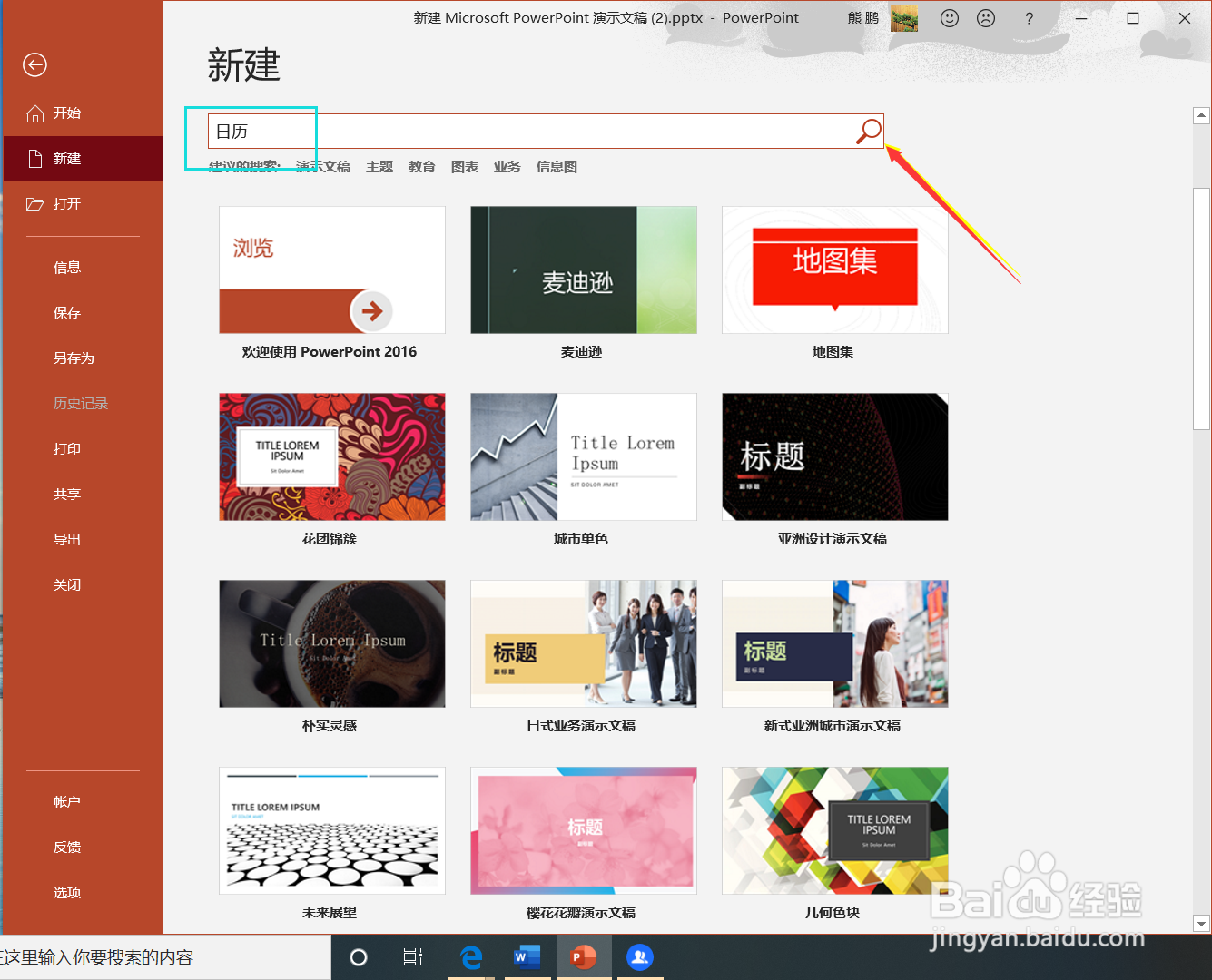Image resolution: width=1212 pixels, height=980 pixels.
Task: Click the scrollbar down arrow
Action: coord(1201,924)
